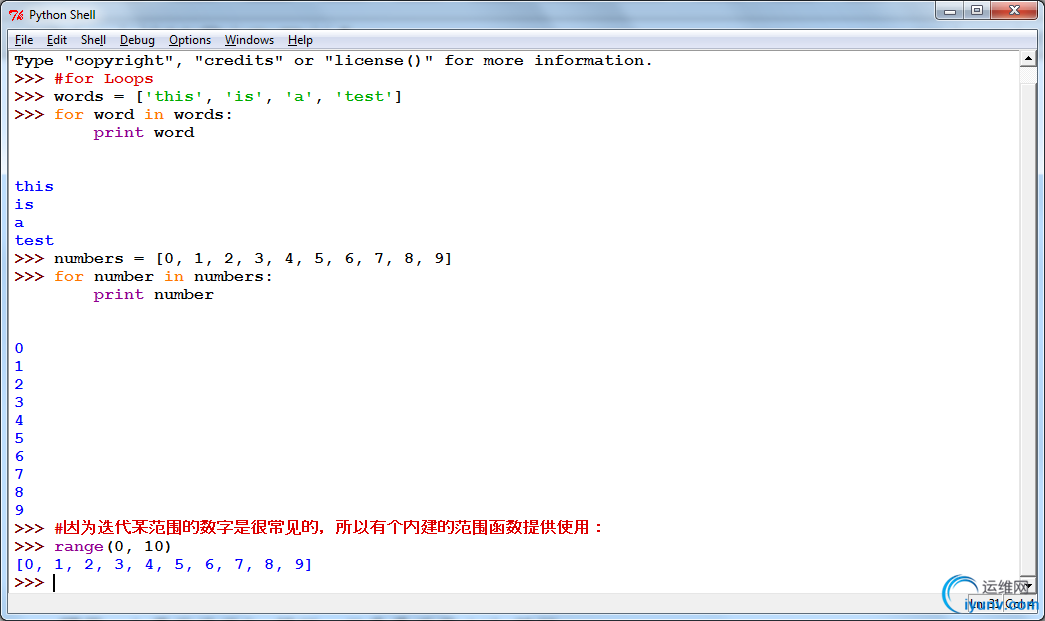Click the output line '9'

[19, 510]
